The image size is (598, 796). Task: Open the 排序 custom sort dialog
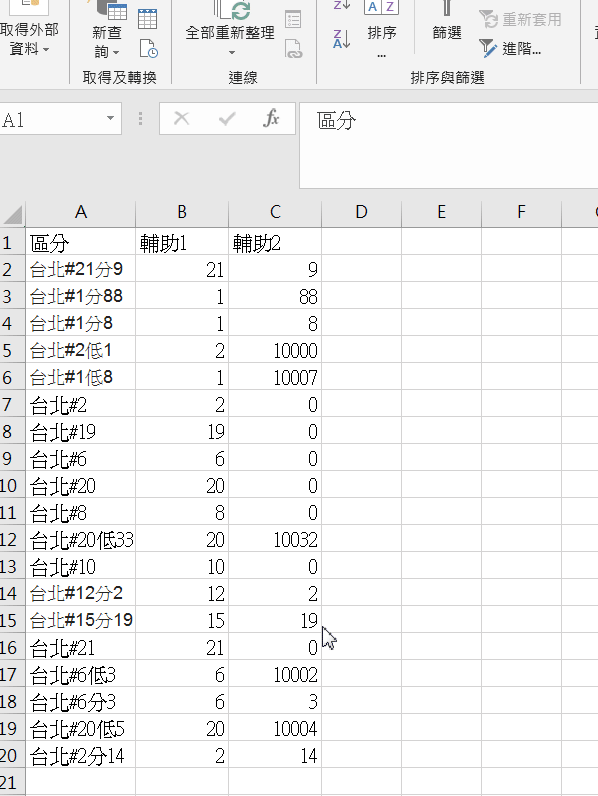pyautogui.click(x=381, y=30)
